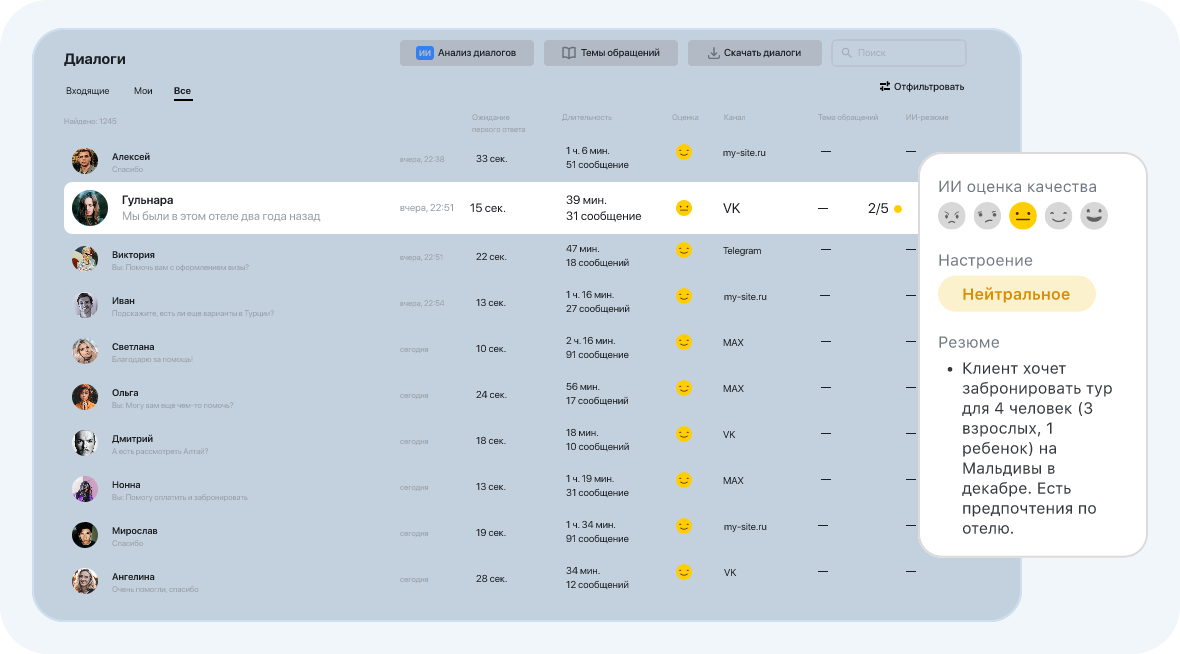Click Telegram channel in Виктория's row

(x=742, y=251)
